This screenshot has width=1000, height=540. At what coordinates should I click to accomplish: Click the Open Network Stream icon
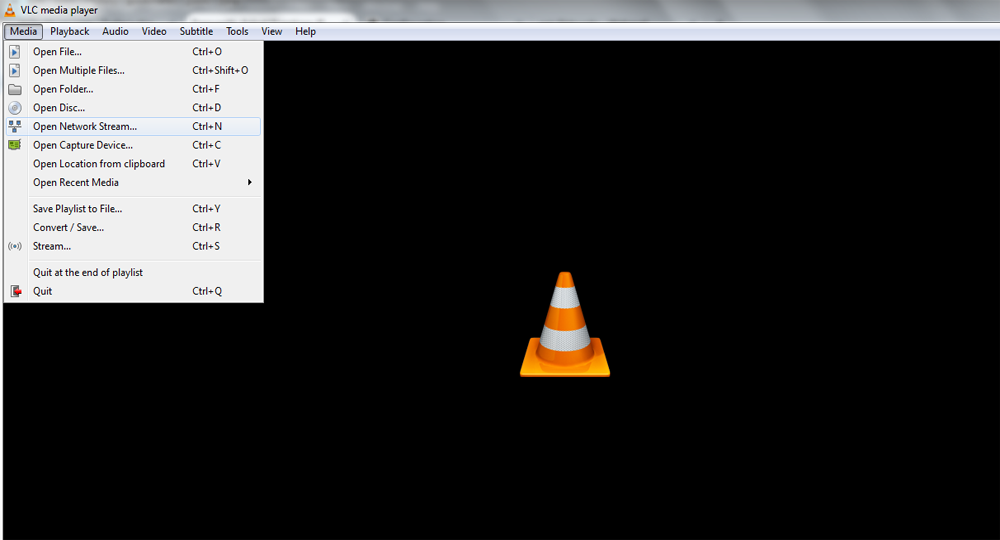pyautogui.click(x=15, y=126)
